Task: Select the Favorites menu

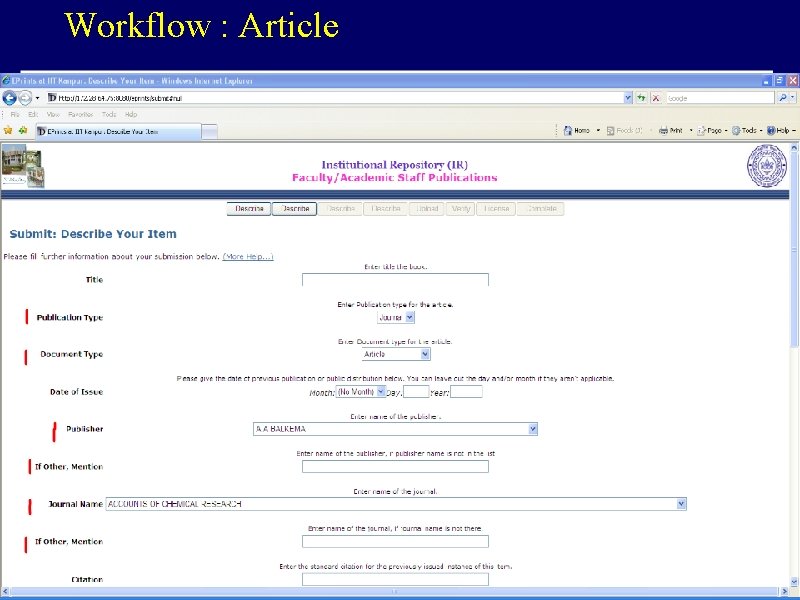Action: click(x=80, y=115)
